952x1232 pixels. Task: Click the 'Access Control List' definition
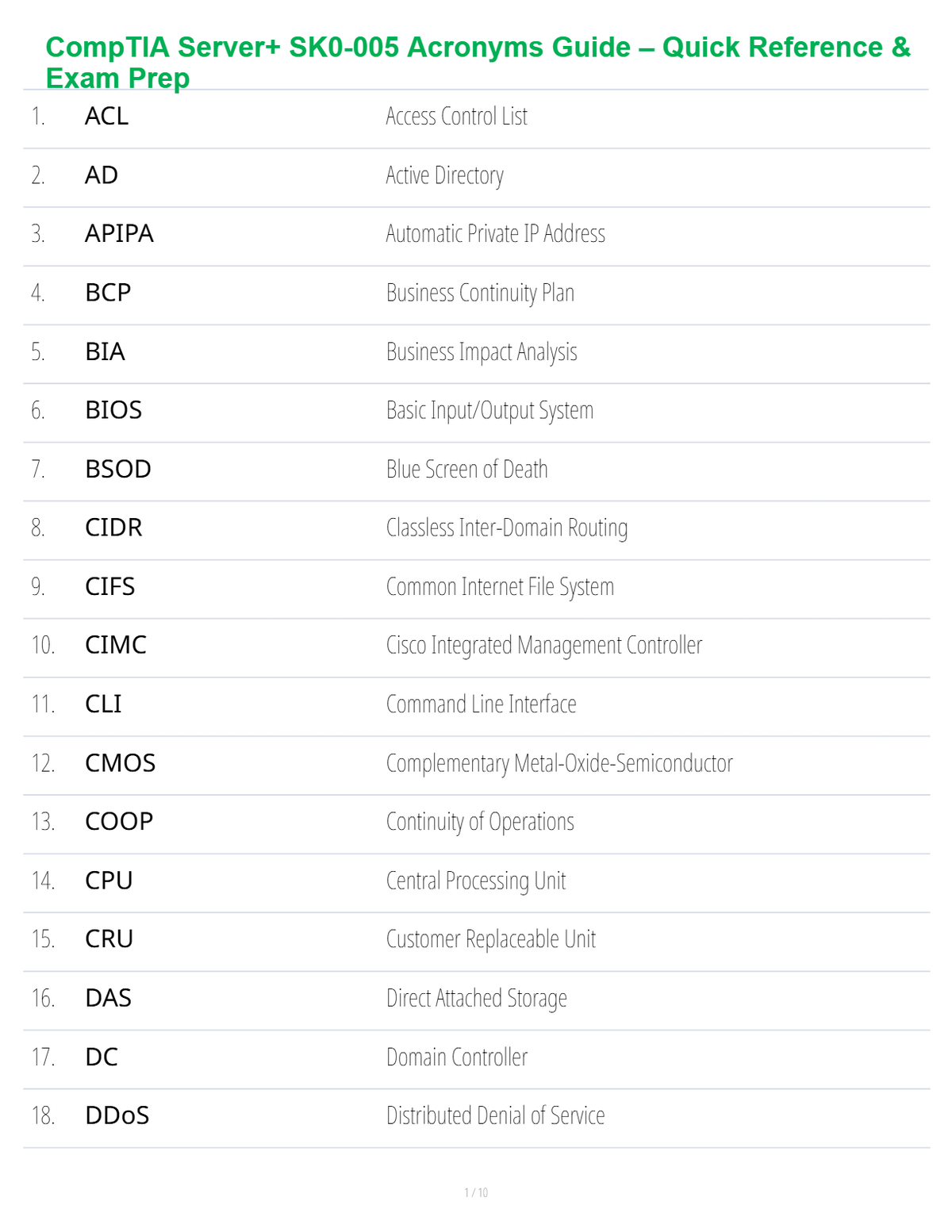pos(456,117)
